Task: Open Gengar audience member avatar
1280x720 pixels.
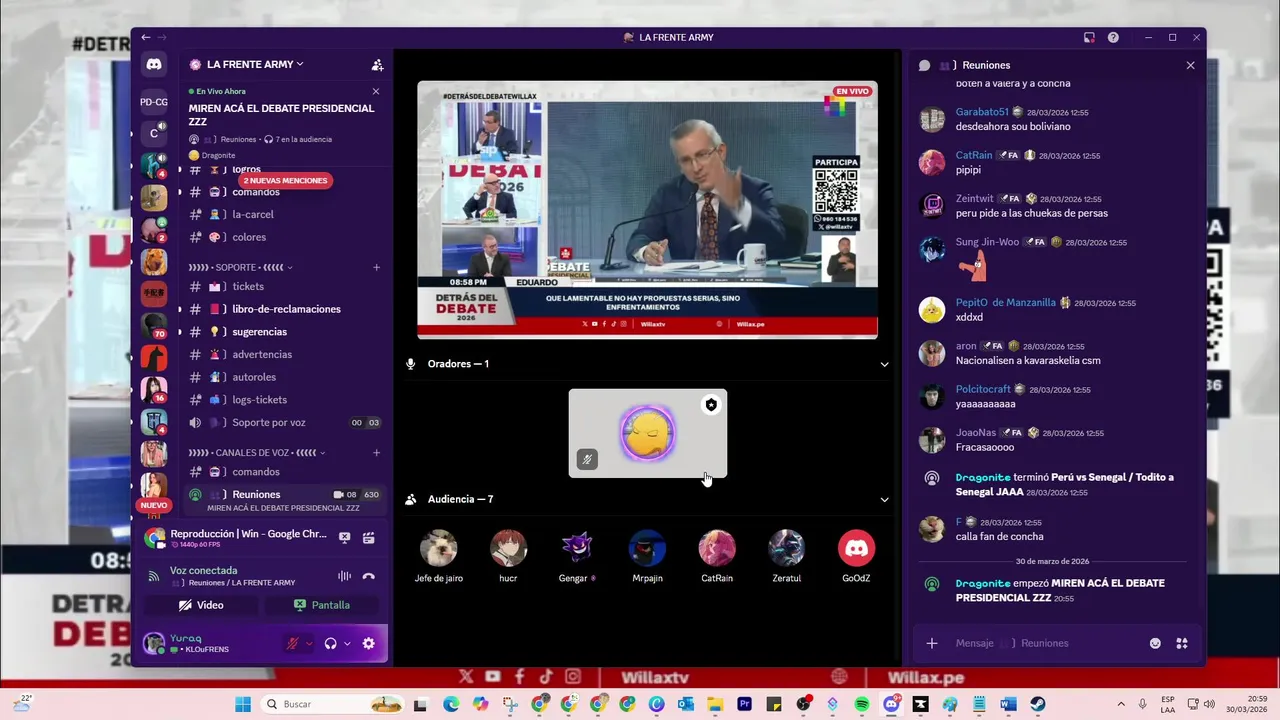Action: 577,548
